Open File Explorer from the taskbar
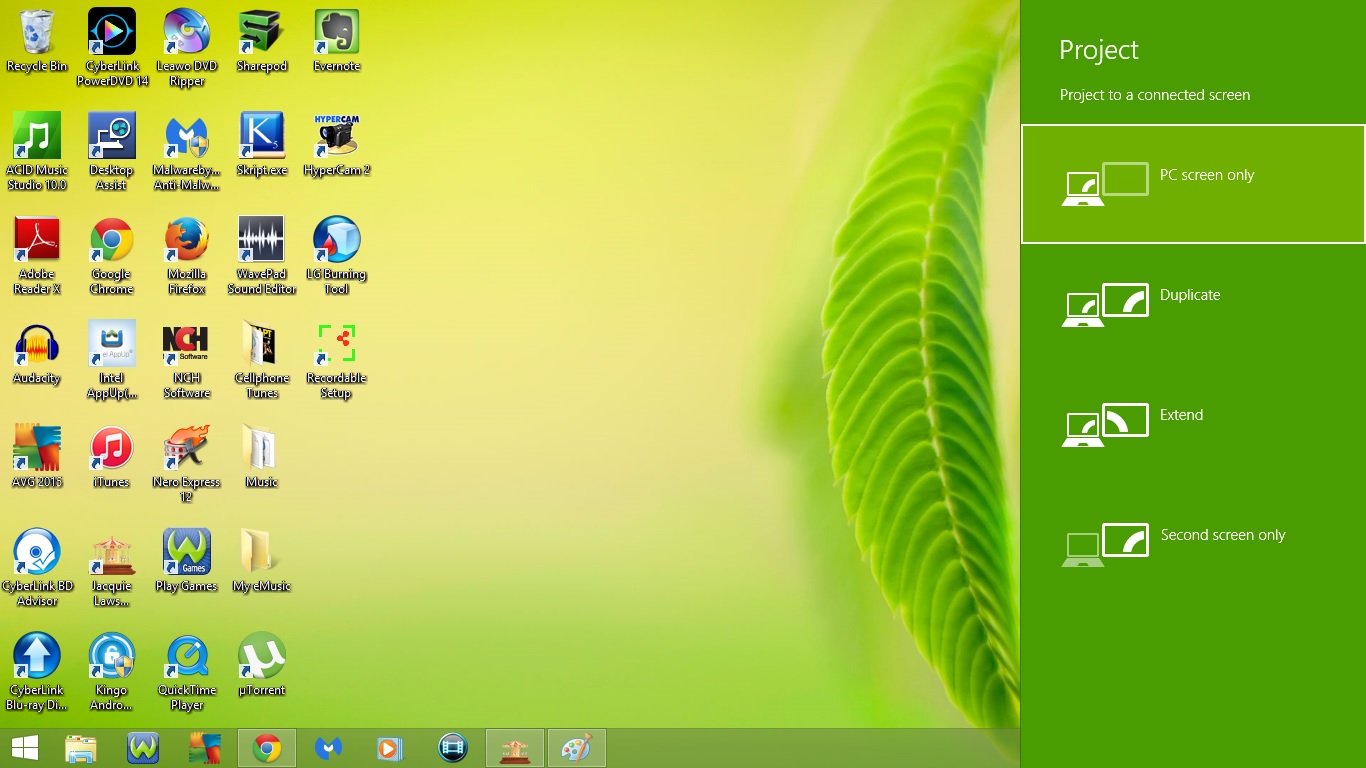 [81, 748]
